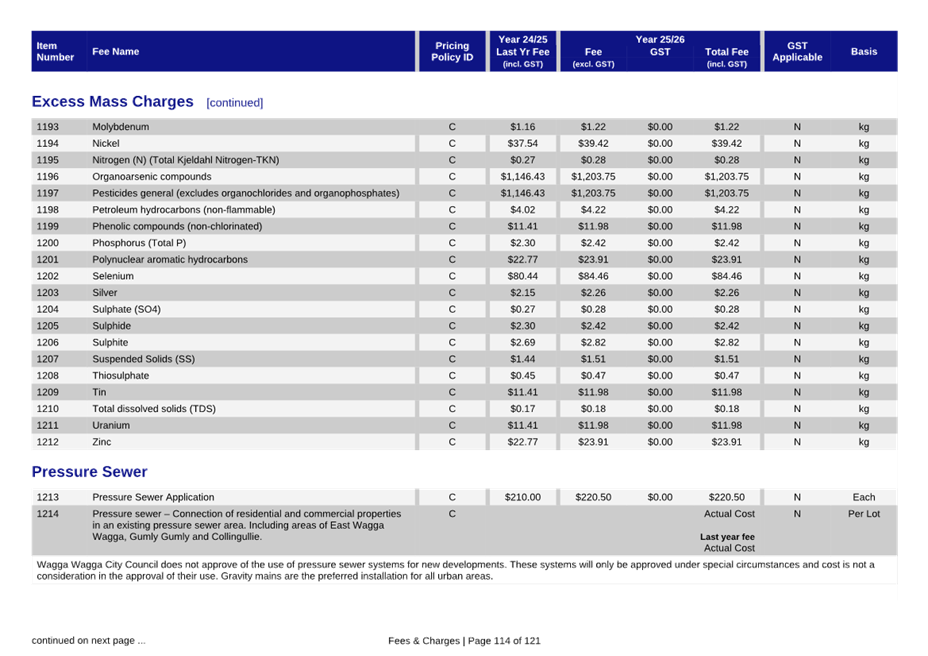Select 'Polynuclear aromatic hydrocarbons'
The width and height of the screenshot is (928, 656).
pos(170,259)
